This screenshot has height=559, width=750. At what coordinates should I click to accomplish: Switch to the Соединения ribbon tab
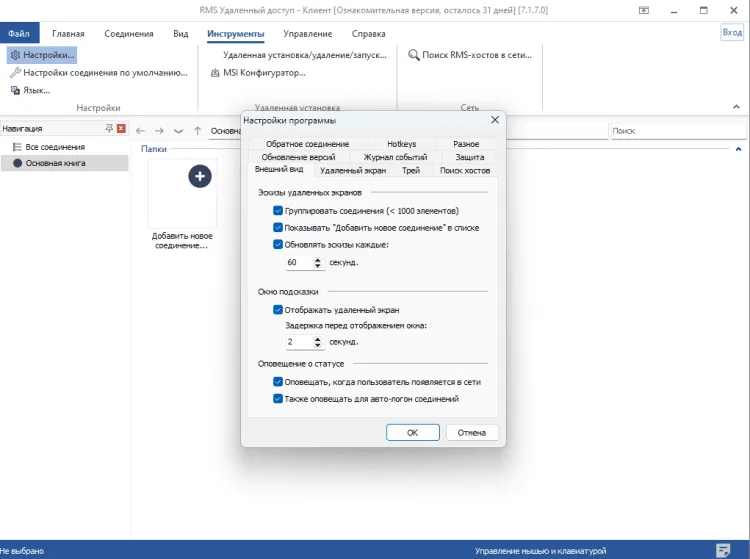coord(129,33)
